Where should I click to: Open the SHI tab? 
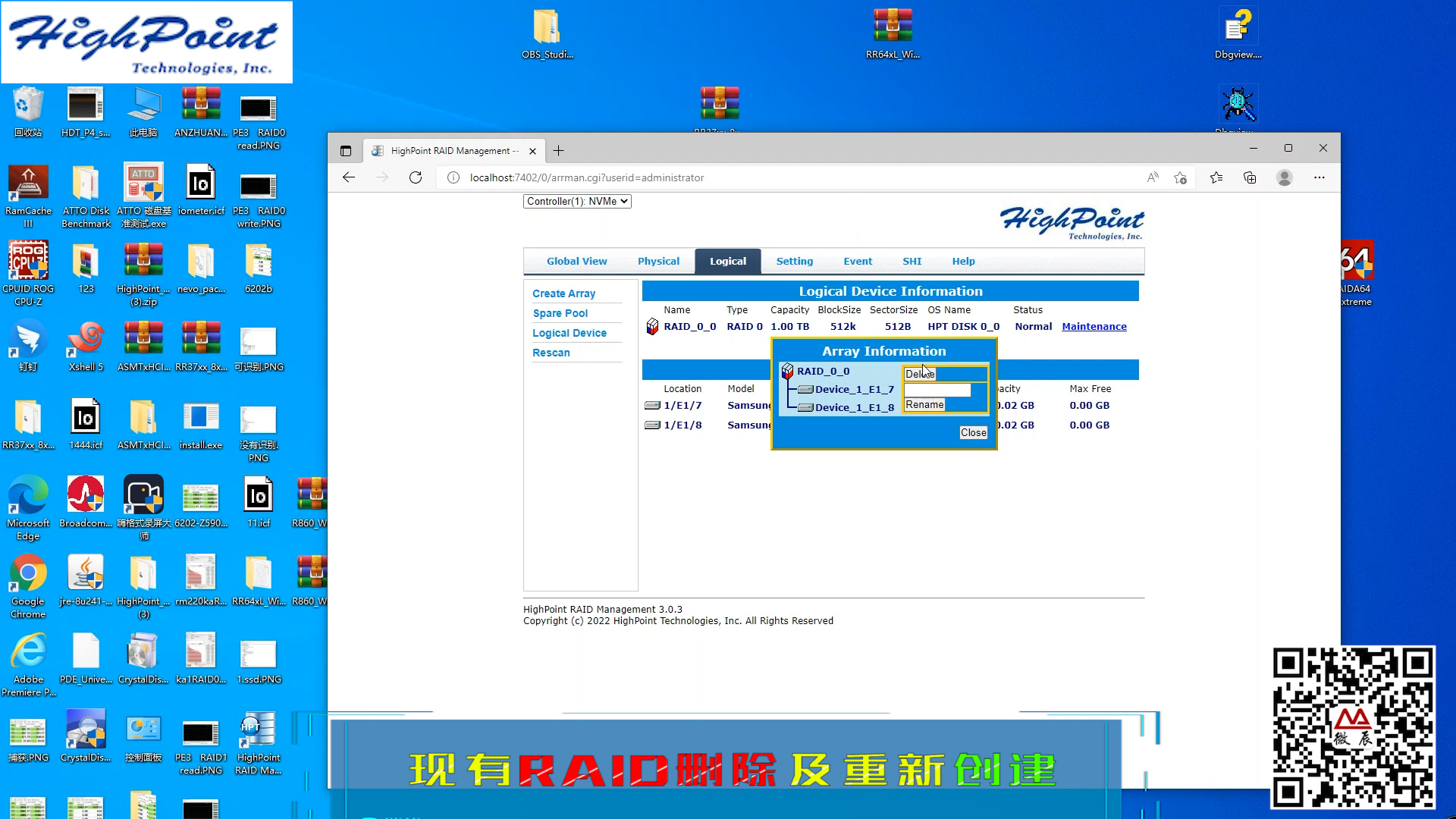point(912,262)
